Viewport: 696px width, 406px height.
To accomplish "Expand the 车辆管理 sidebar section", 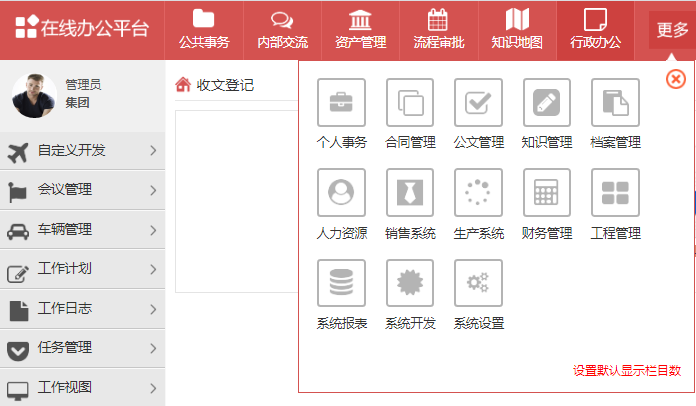I will point(82,230).
